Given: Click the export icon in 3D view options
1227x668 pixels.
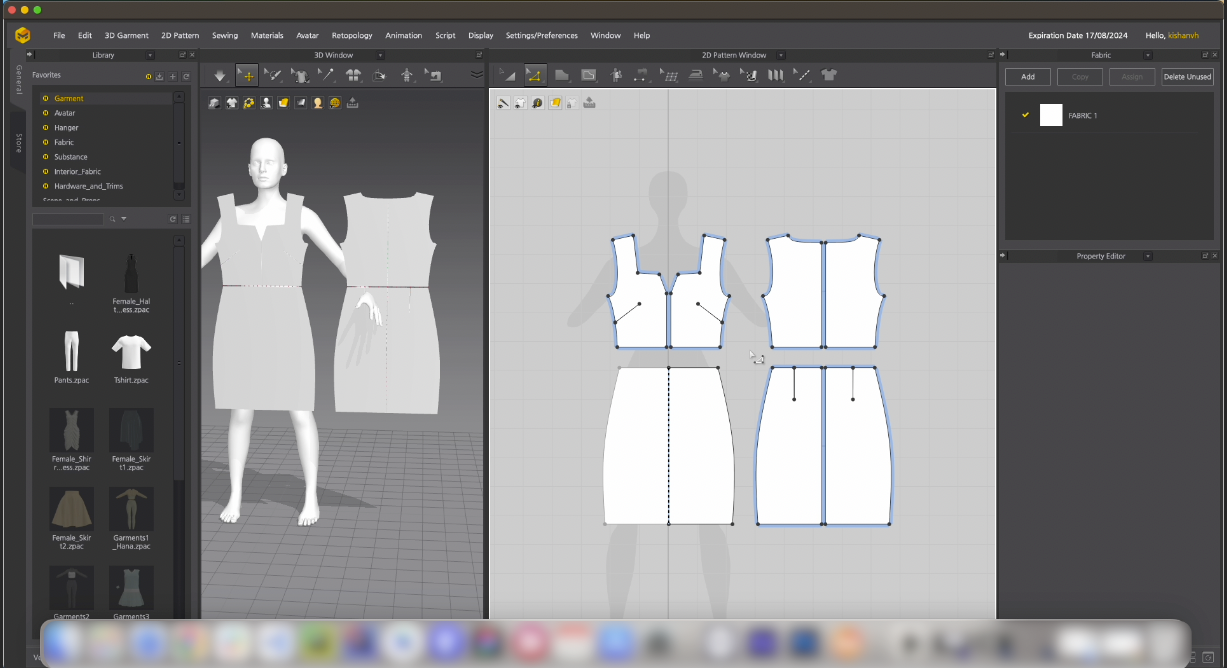Looking at the screenshot, I should pos(353,102).
